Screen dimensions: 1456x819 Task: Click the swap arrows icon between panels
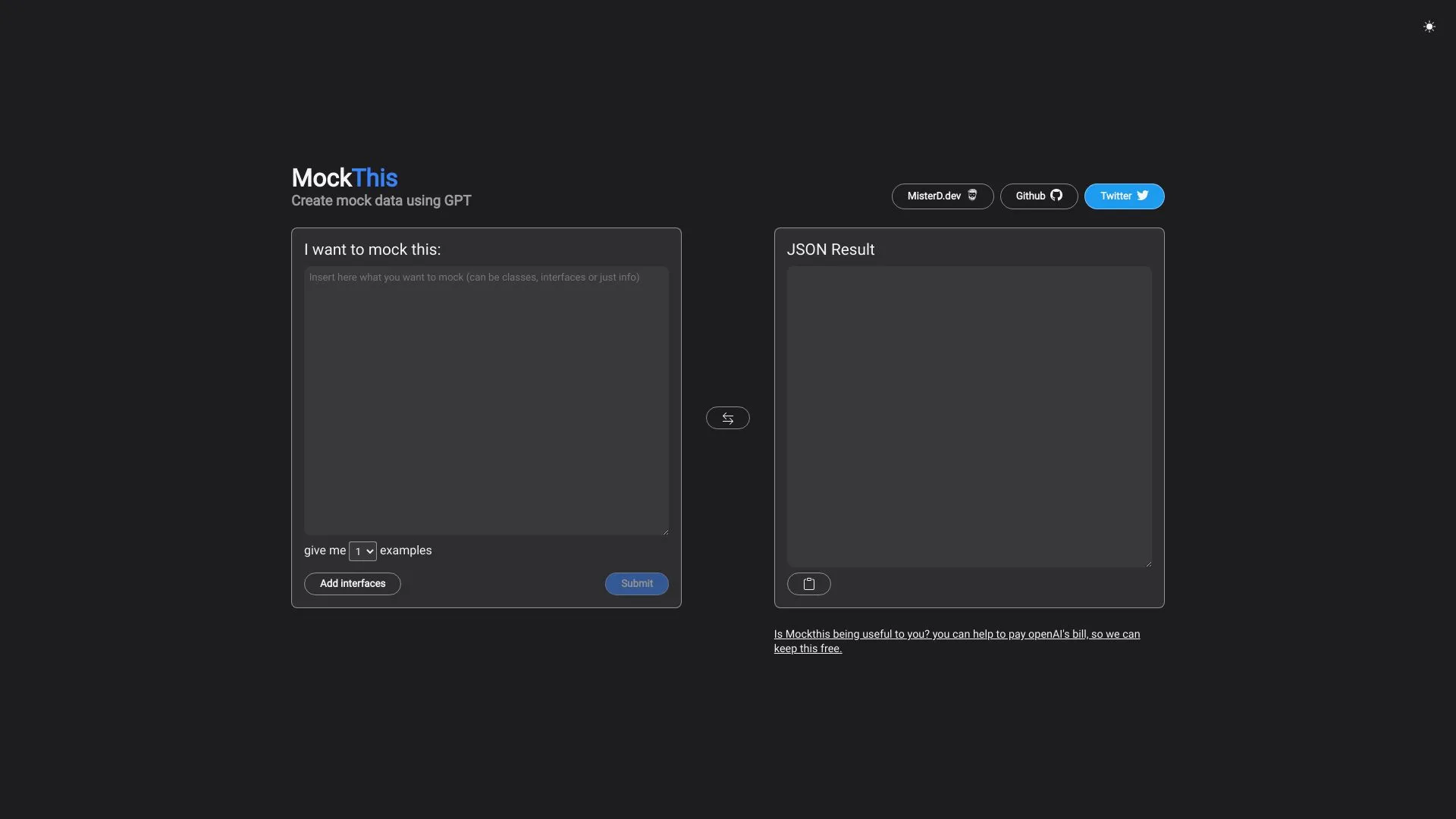727,418
